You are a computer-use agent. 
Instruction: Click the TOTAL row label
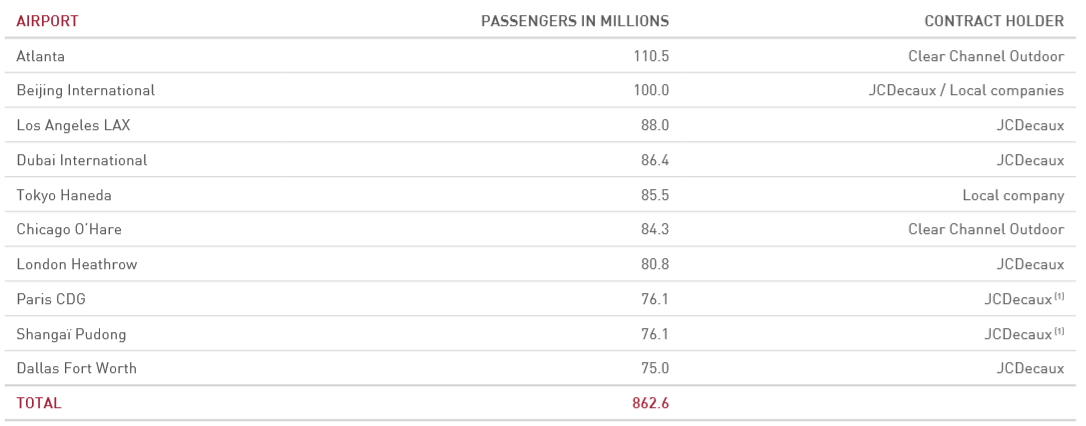(x=39, y=403)
